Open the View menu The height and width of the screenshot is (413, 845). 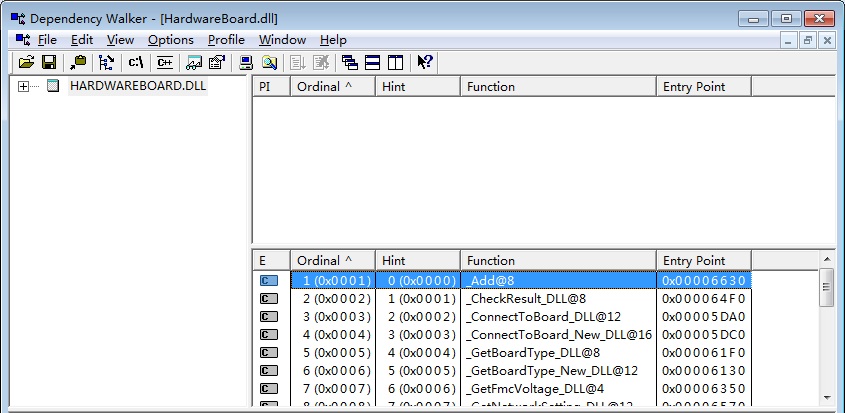click(120, 40)
